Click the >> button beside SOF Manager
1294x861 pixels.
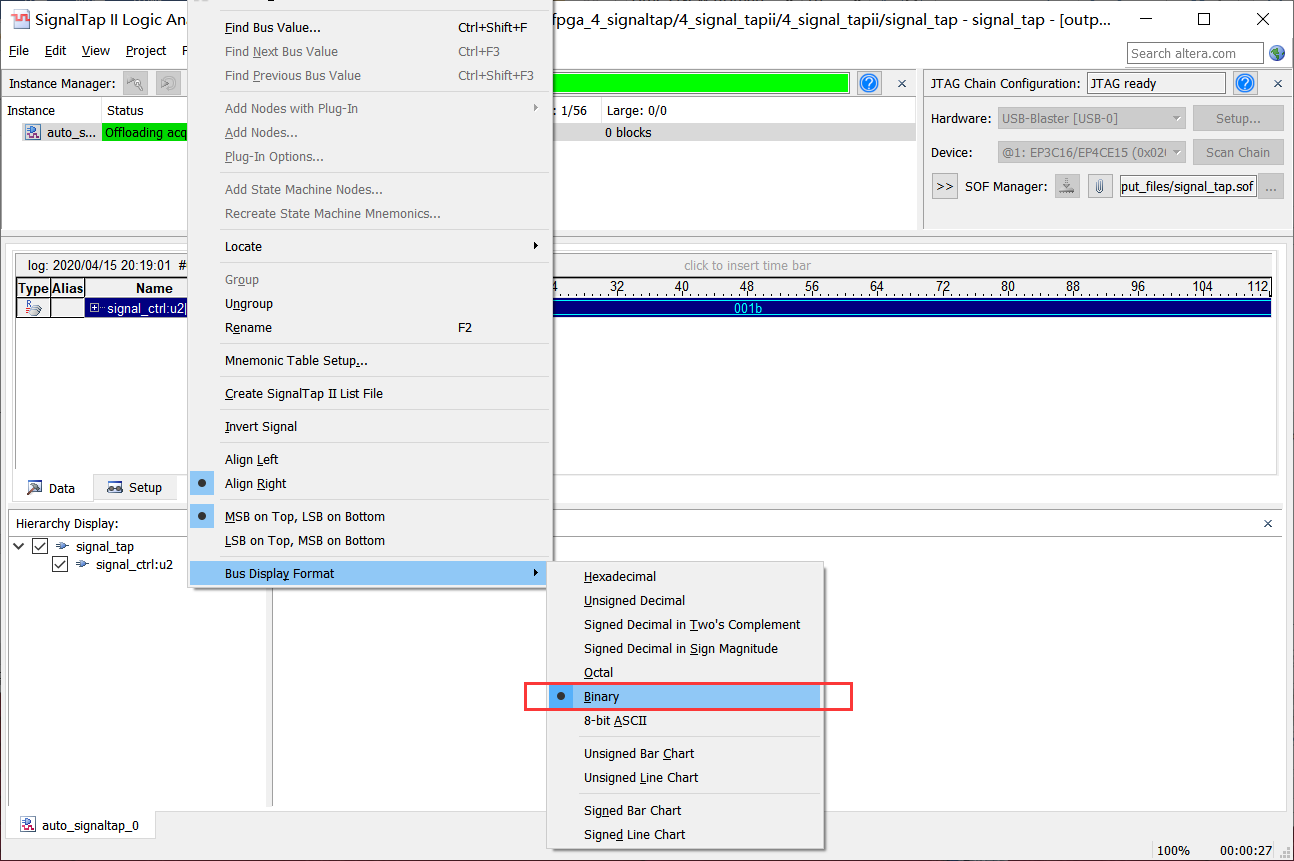pos(945,186)
